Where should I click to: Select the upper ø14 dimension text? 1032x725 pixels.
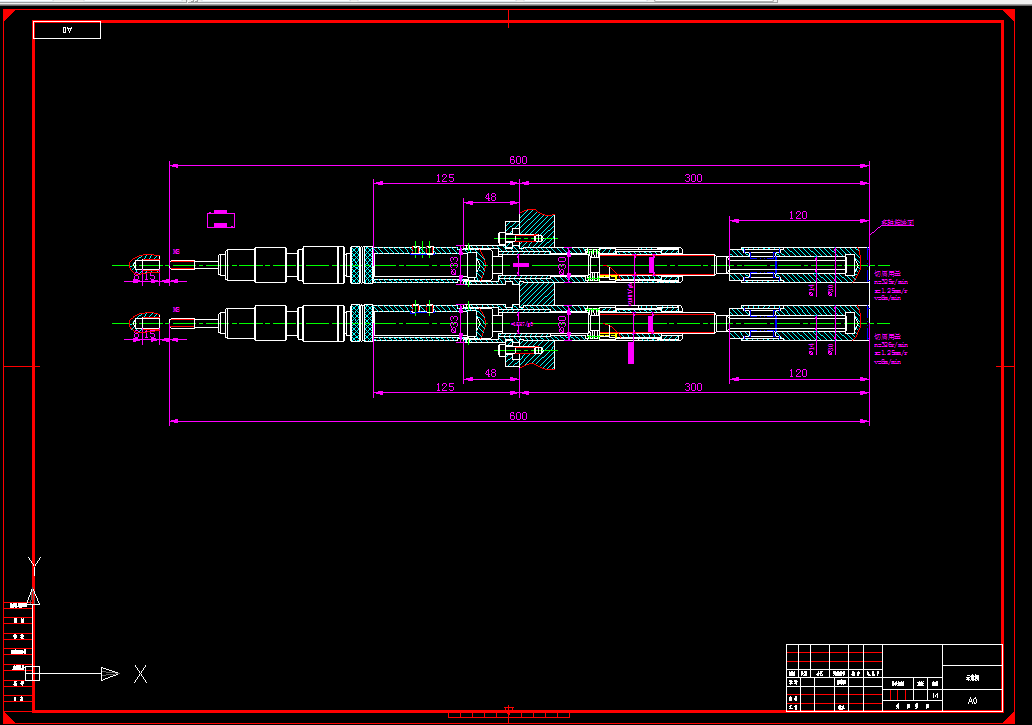(812, 290)
